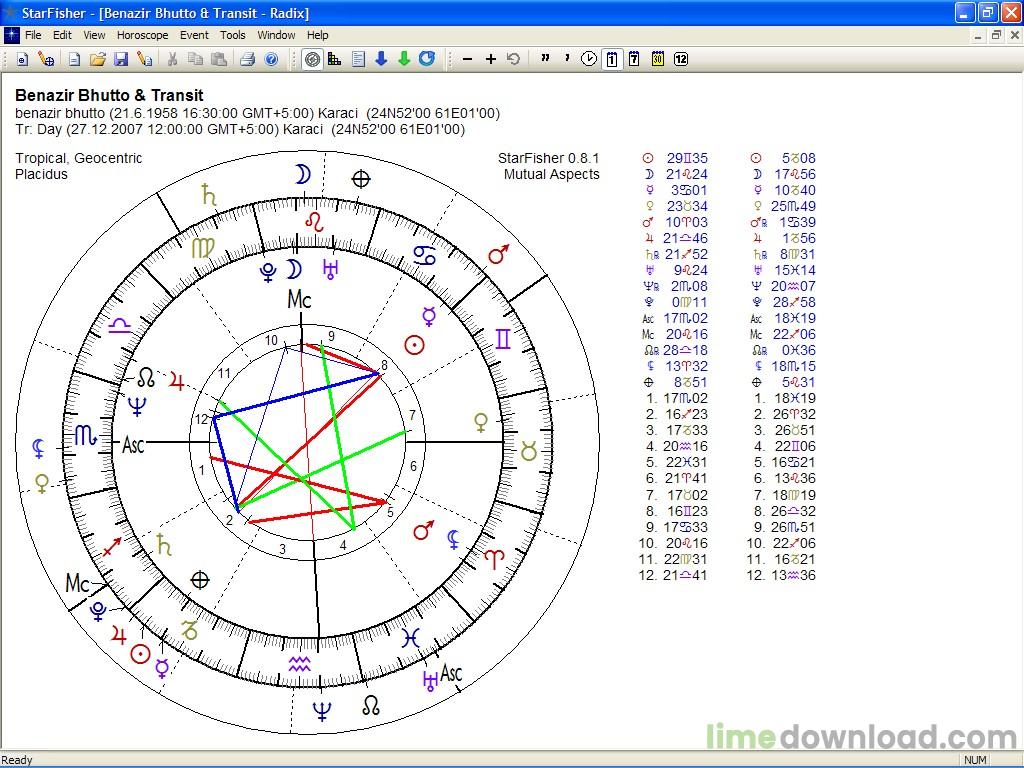Viewport: 1024px width, 768px height.
Task: Select the radix chart wheel view icon
Action: [x=313, y=59]
